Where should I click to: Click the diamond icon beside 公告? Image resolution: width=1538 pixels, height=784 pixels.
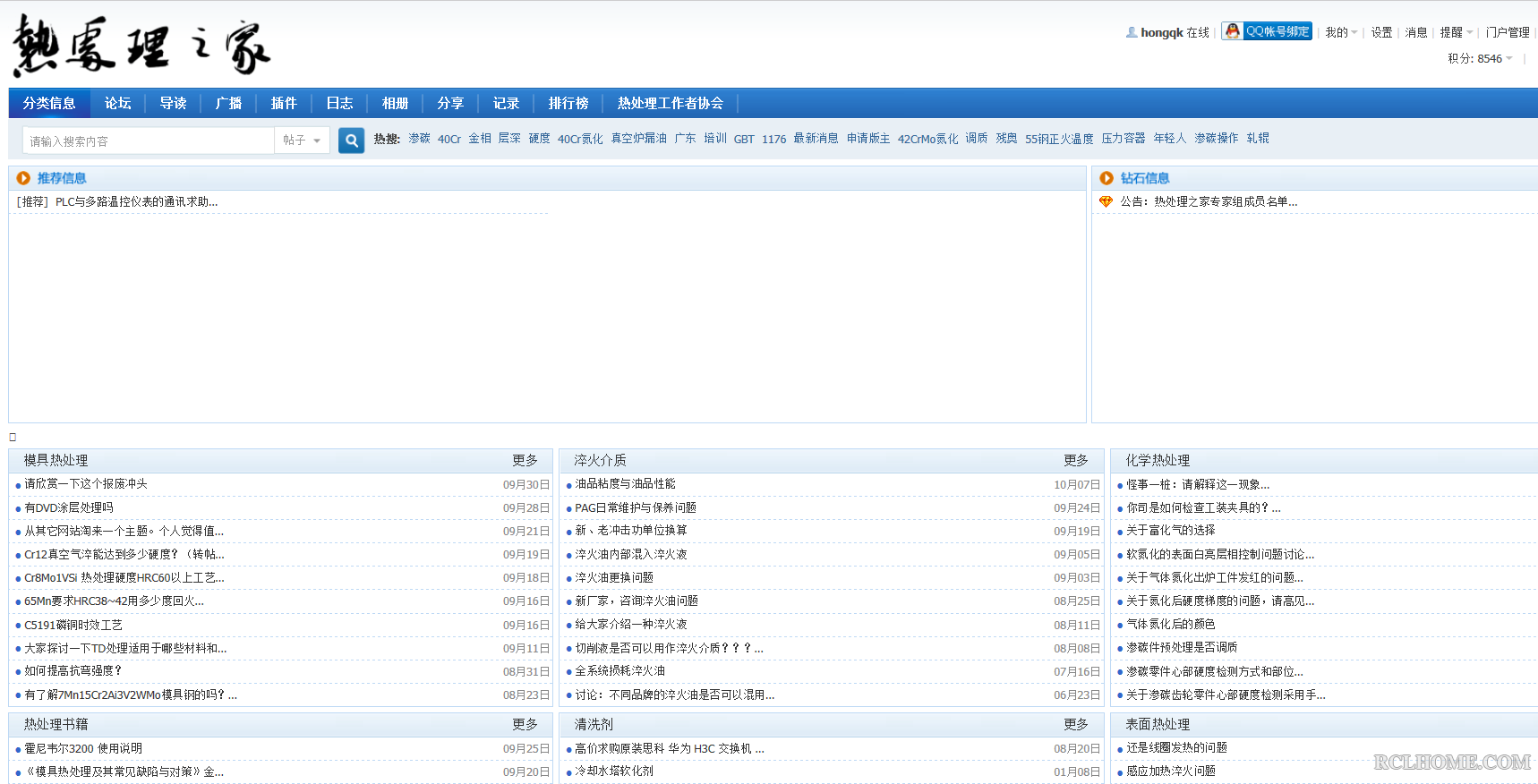[x=1106, y=201]
